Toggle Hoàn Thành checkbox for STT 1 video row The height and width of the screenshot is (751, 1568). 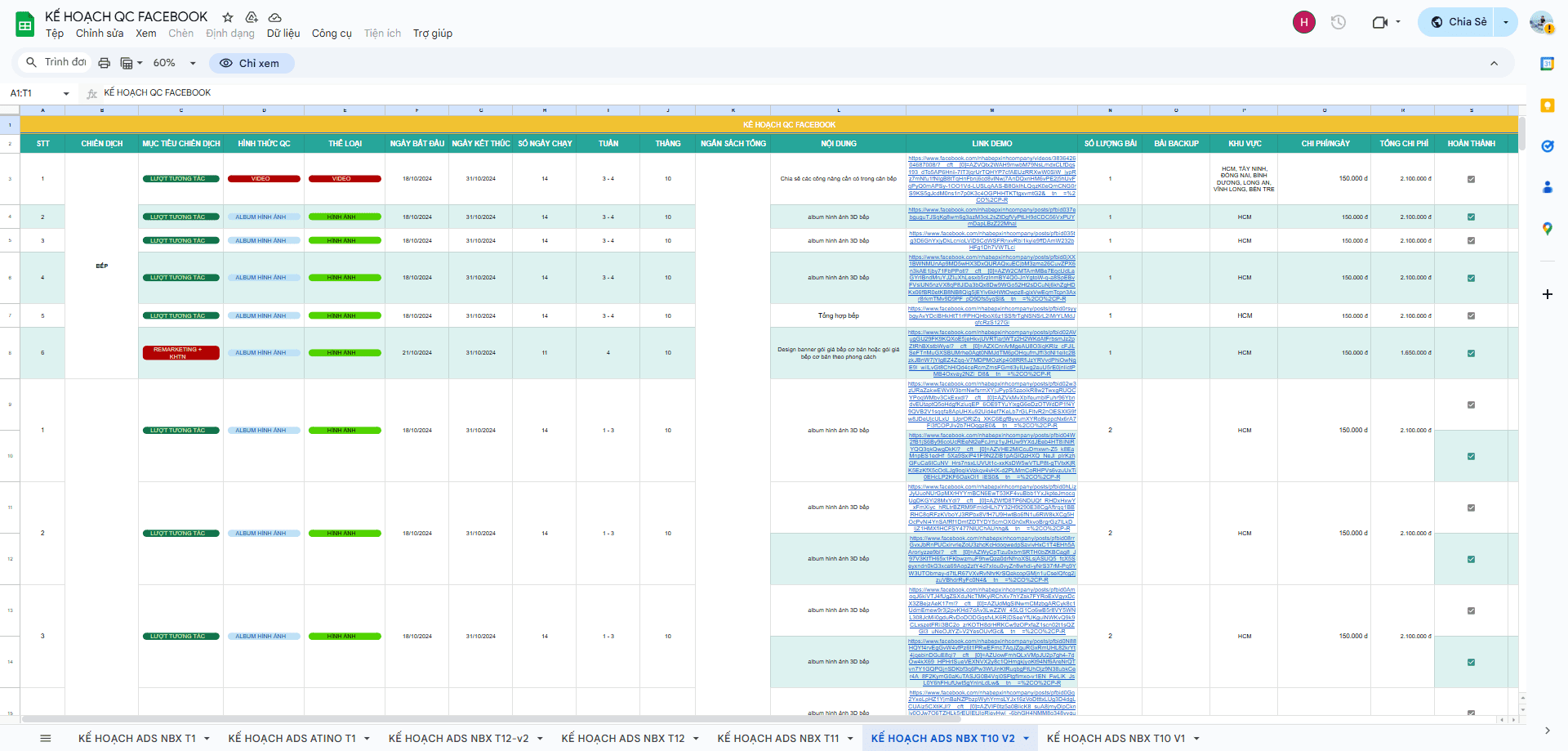point(1471,179)
